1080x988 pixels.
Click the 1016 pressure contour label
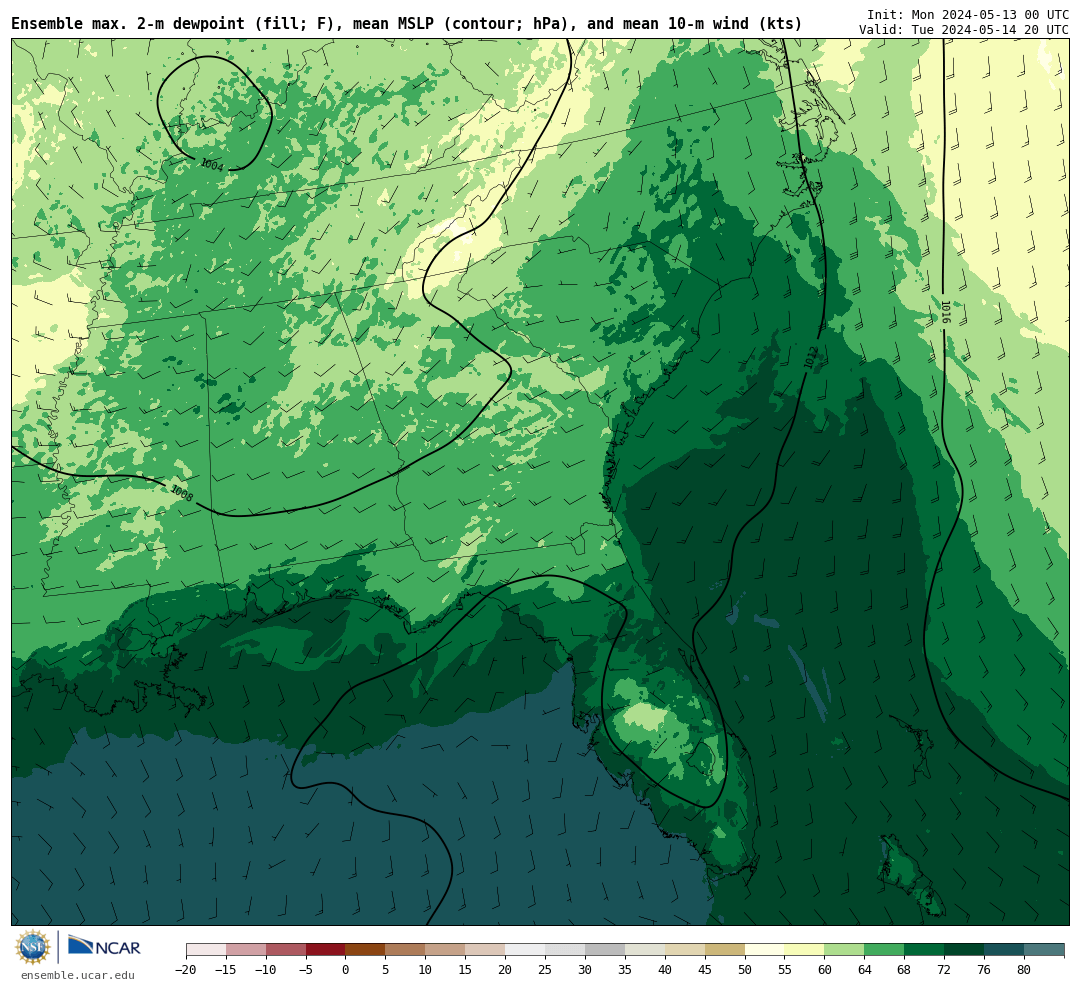946,312
